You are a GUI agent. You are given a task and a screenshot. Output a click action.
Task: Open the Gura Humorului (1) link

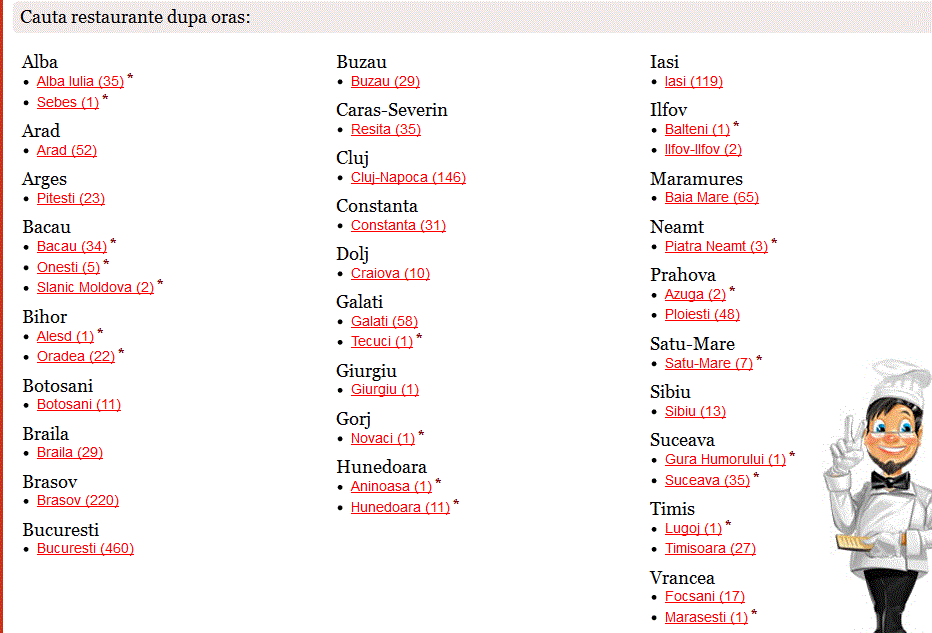[x=725, y=460]
